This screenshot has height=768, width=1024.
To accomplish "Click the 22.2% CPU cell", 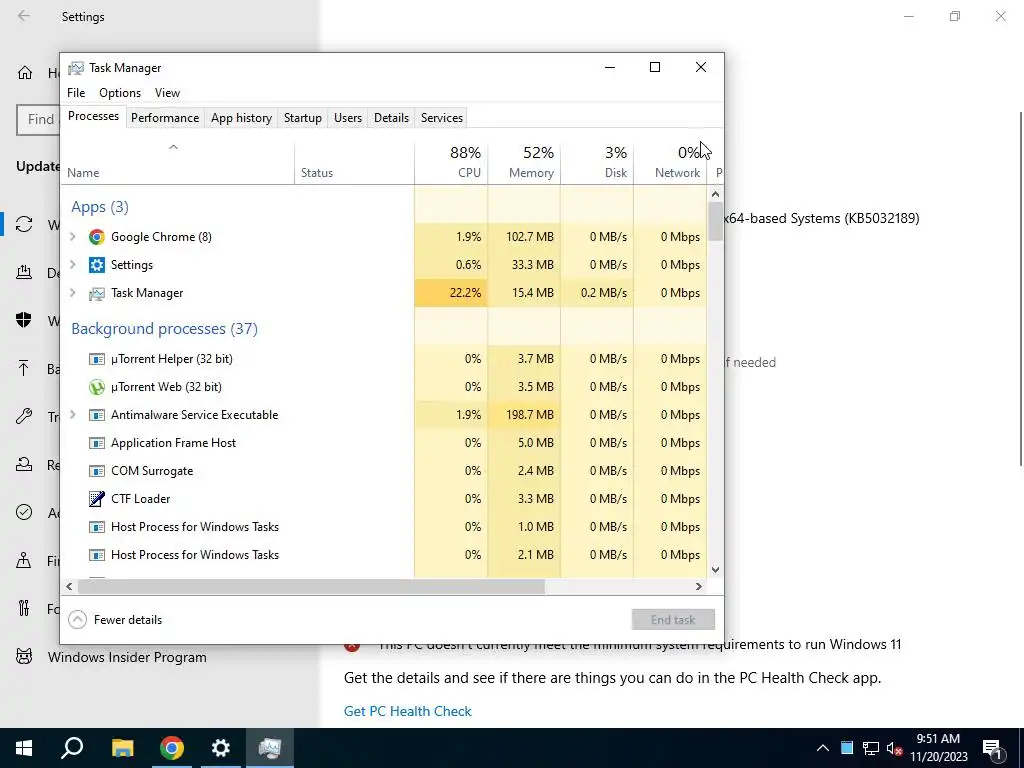I will pos(451,293).
